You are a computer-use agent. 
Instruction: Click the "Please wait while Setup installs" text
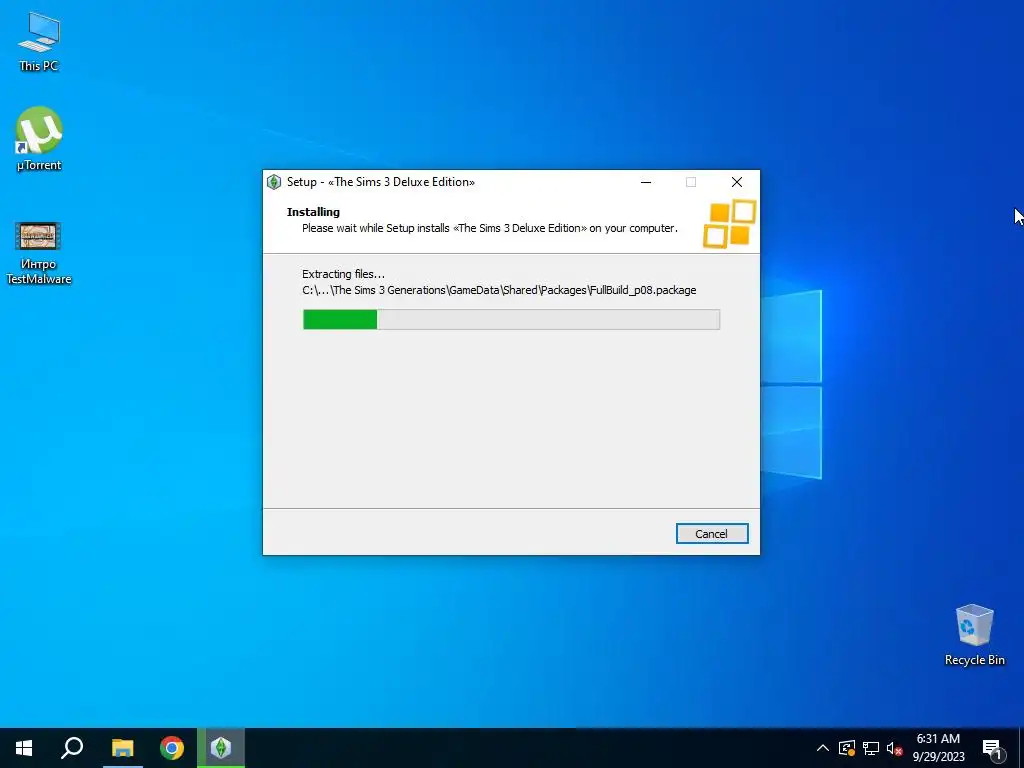[x=490, y=228]
